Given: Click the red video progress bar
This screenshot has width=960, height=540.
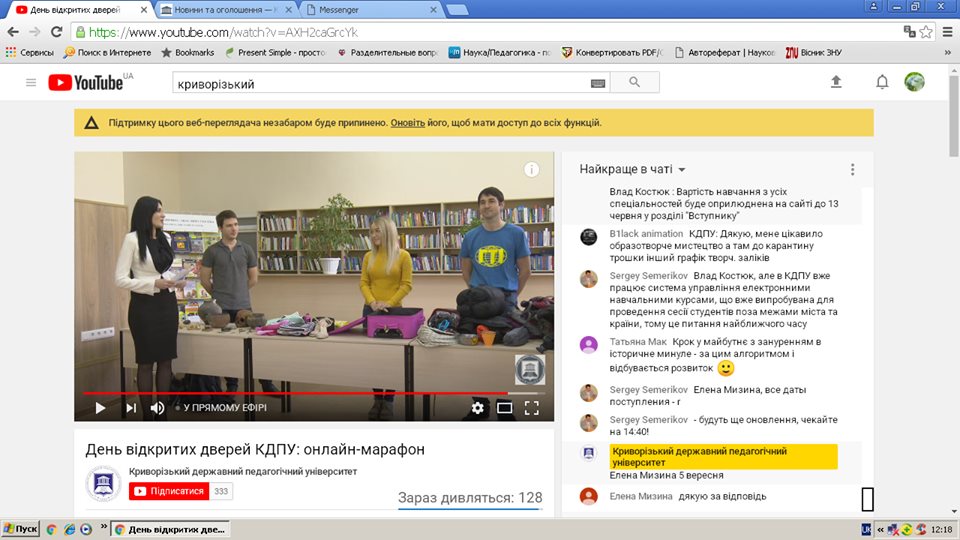Looking at the screenshot, I should 300,393.
